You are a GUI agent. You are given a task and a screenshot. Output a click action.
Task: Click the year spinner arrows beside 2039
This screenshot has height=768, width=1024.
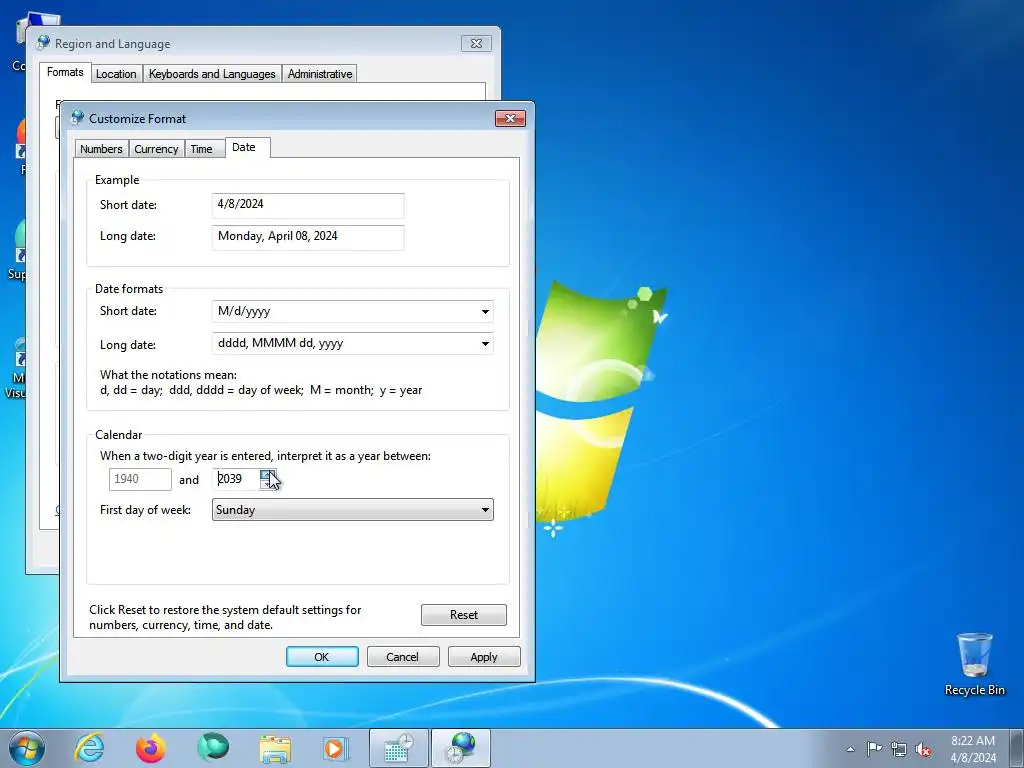click(x=268, y=479)
